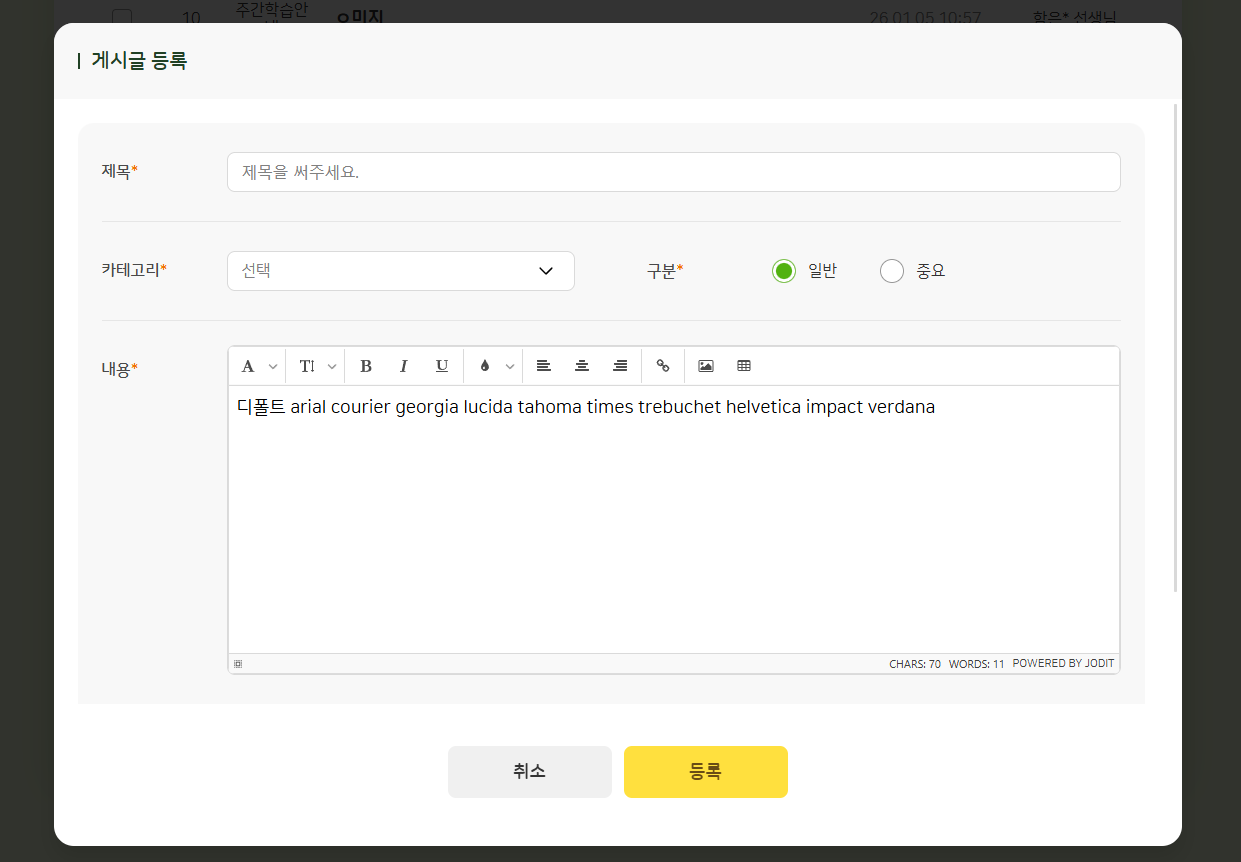Screen dimensions: 1241x862
Task: Insert an image into the content
Action: (706, 366)
